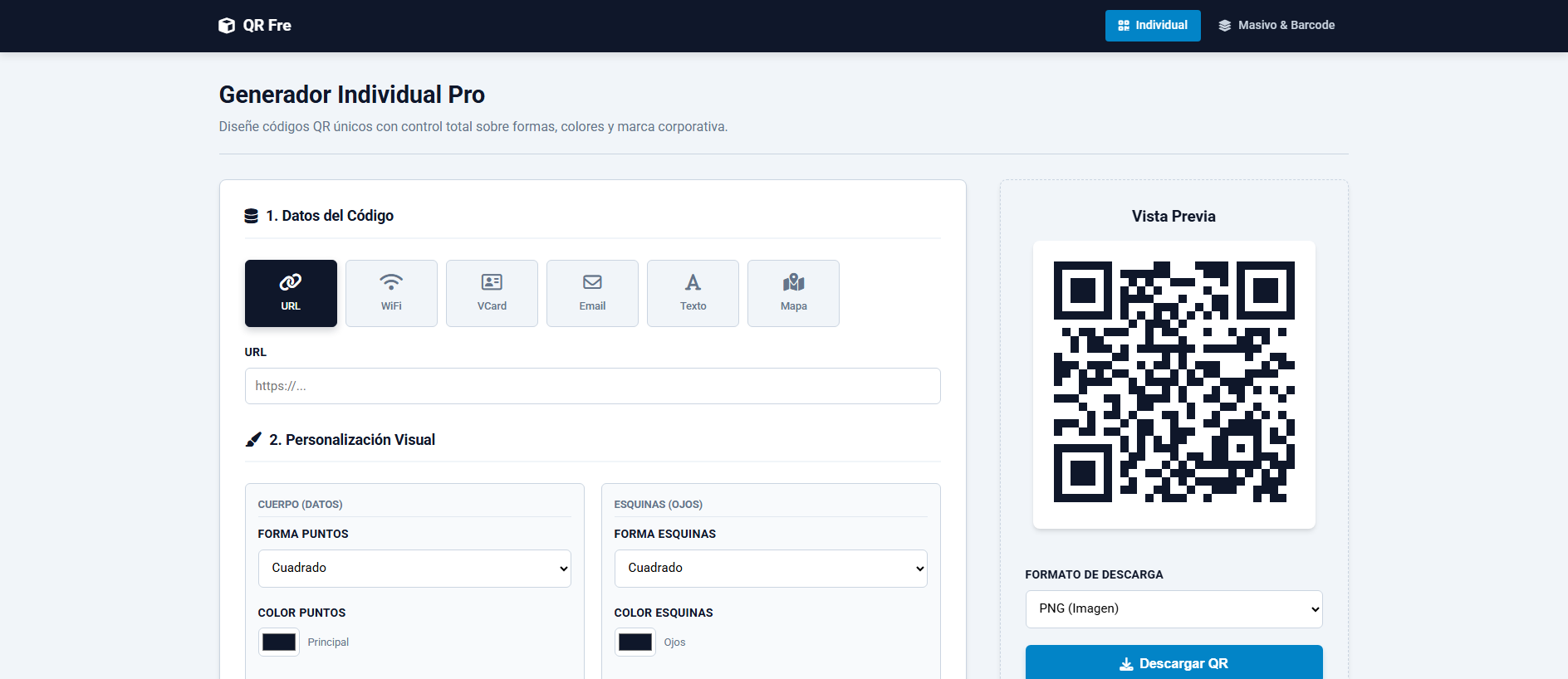
Task: Click the database icon beside Datos del Código
Action: [x=252, y=216]
